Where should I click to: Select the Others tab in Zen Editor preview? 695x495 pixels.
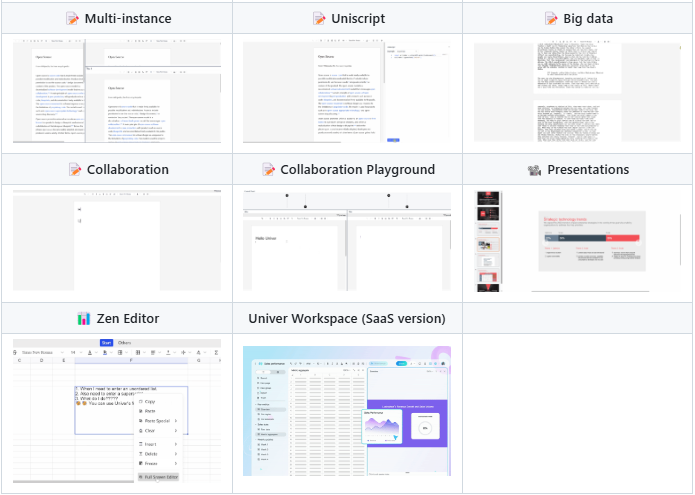click(x=125, y=343)
